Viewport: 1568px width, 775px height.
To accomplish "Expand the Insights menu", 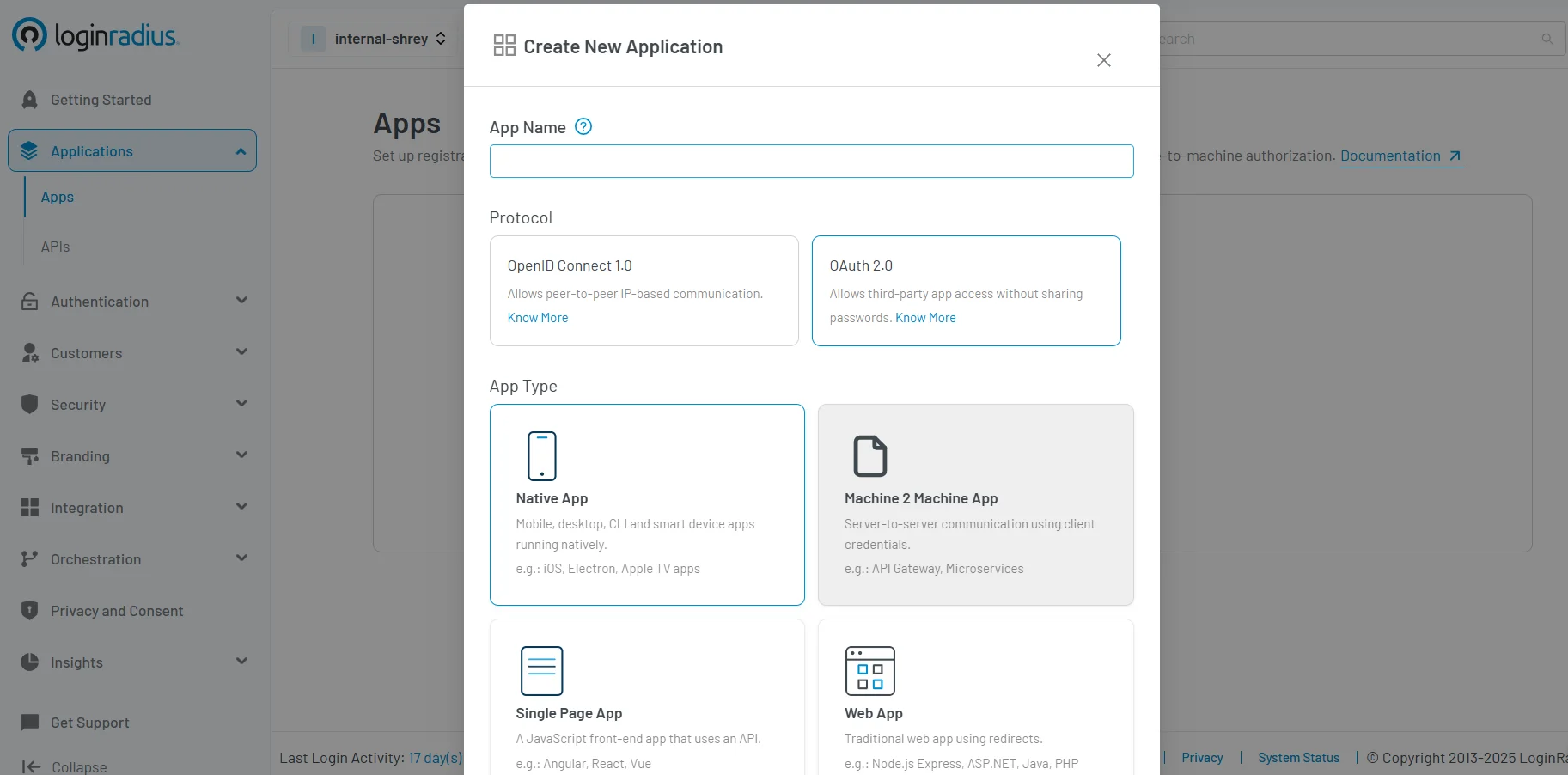I will 241,662.
